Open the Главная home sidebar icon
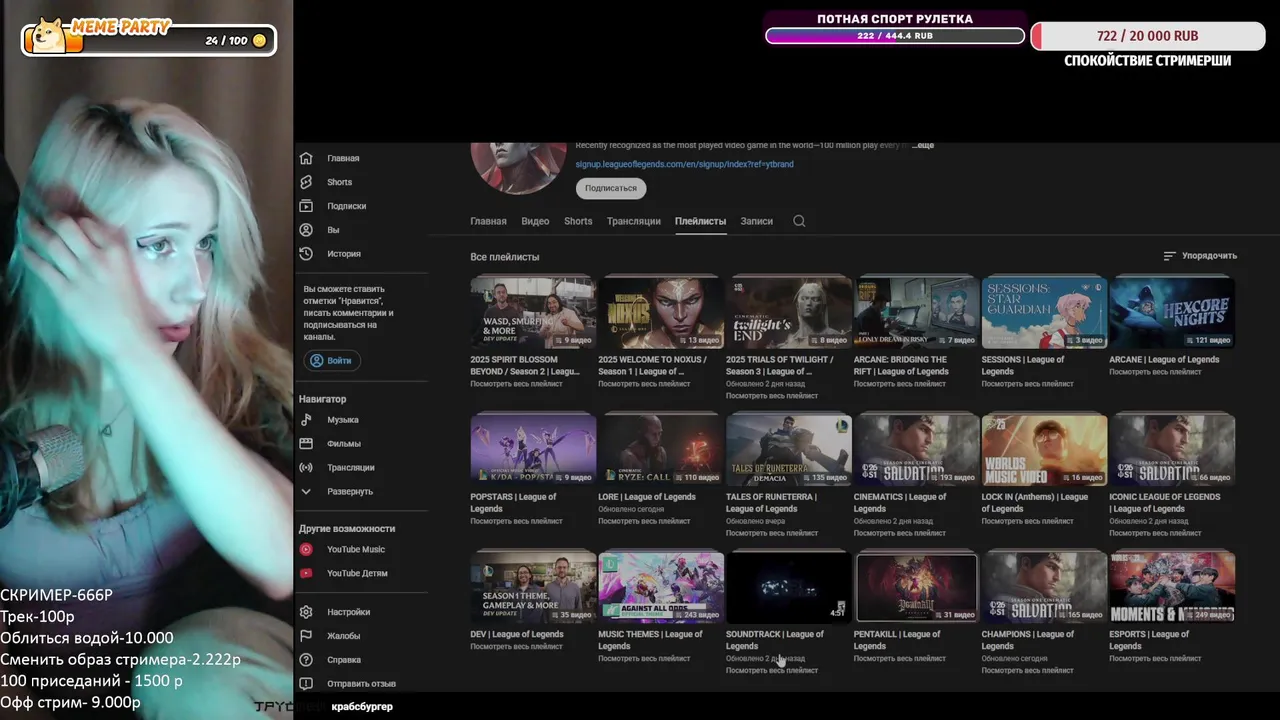Screen dimensions: 1280x720 (x=306, y=158)
